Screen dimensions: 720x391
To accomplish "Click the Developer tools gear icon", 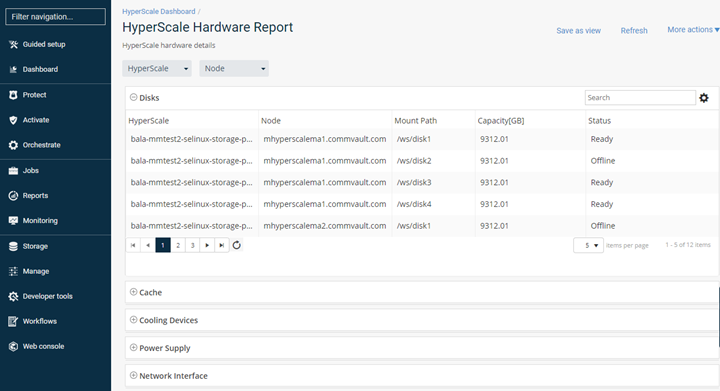I will click(13, 296).
